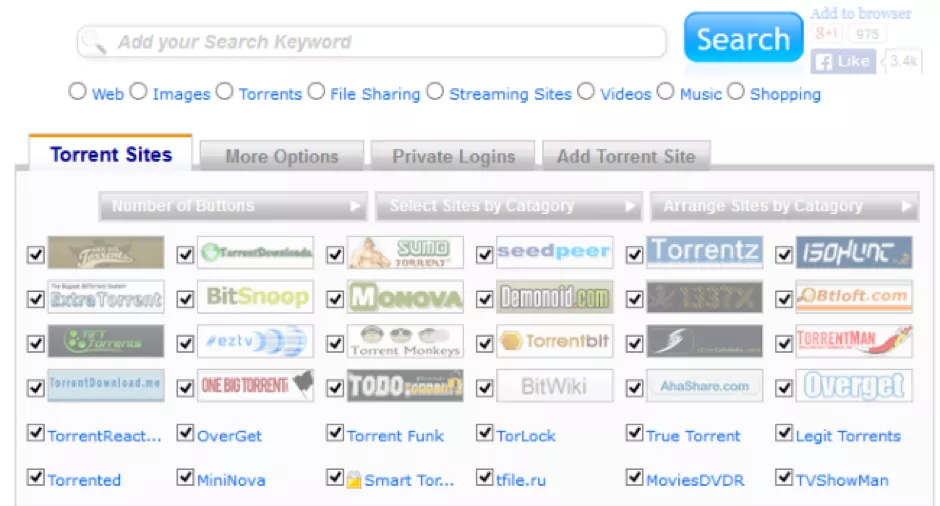940x506 pixels.
Task: Click the 3.4k Facebook like count
Action: tap(902, 61)
